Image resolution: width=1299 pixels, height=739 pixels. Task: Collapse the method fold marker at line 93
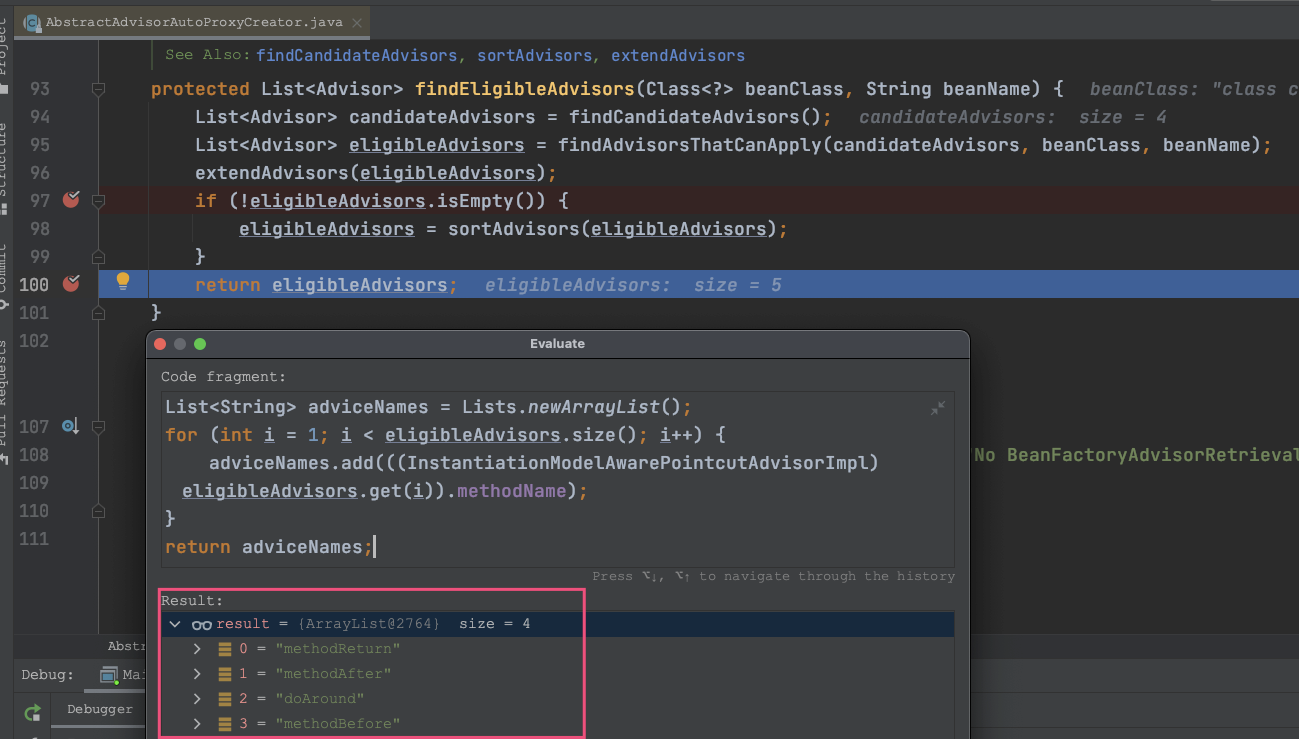point(99,89)
